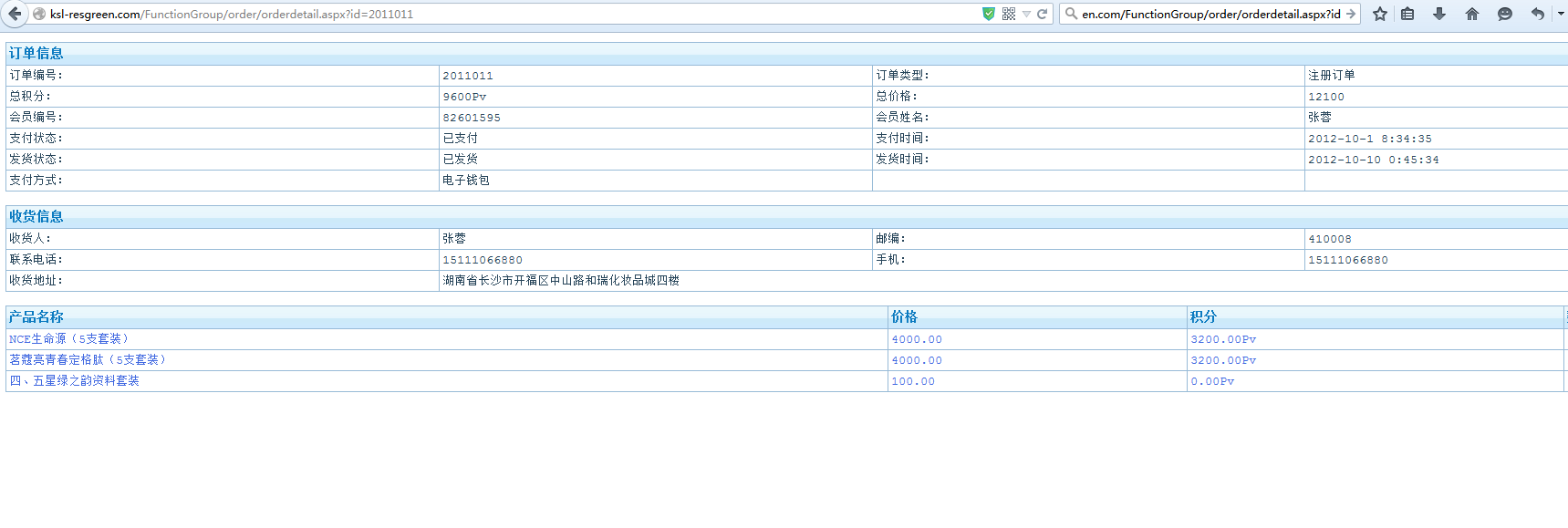The image size is (1568, 528).
Task: Click price 100.00 in 资料套装 row
Action: click(x=913, y=381)
